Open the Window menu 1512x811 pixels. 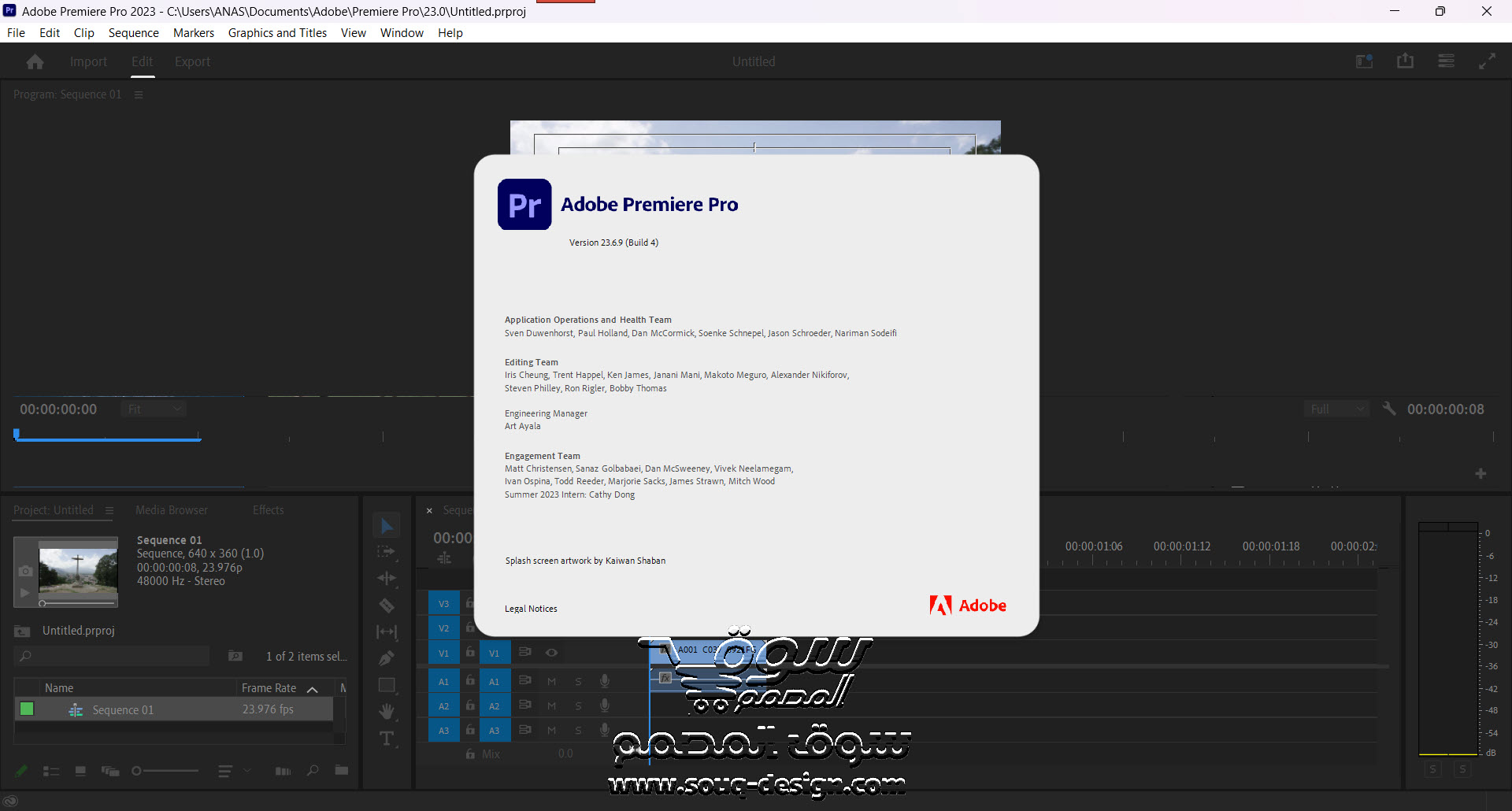tap(402, 33)
